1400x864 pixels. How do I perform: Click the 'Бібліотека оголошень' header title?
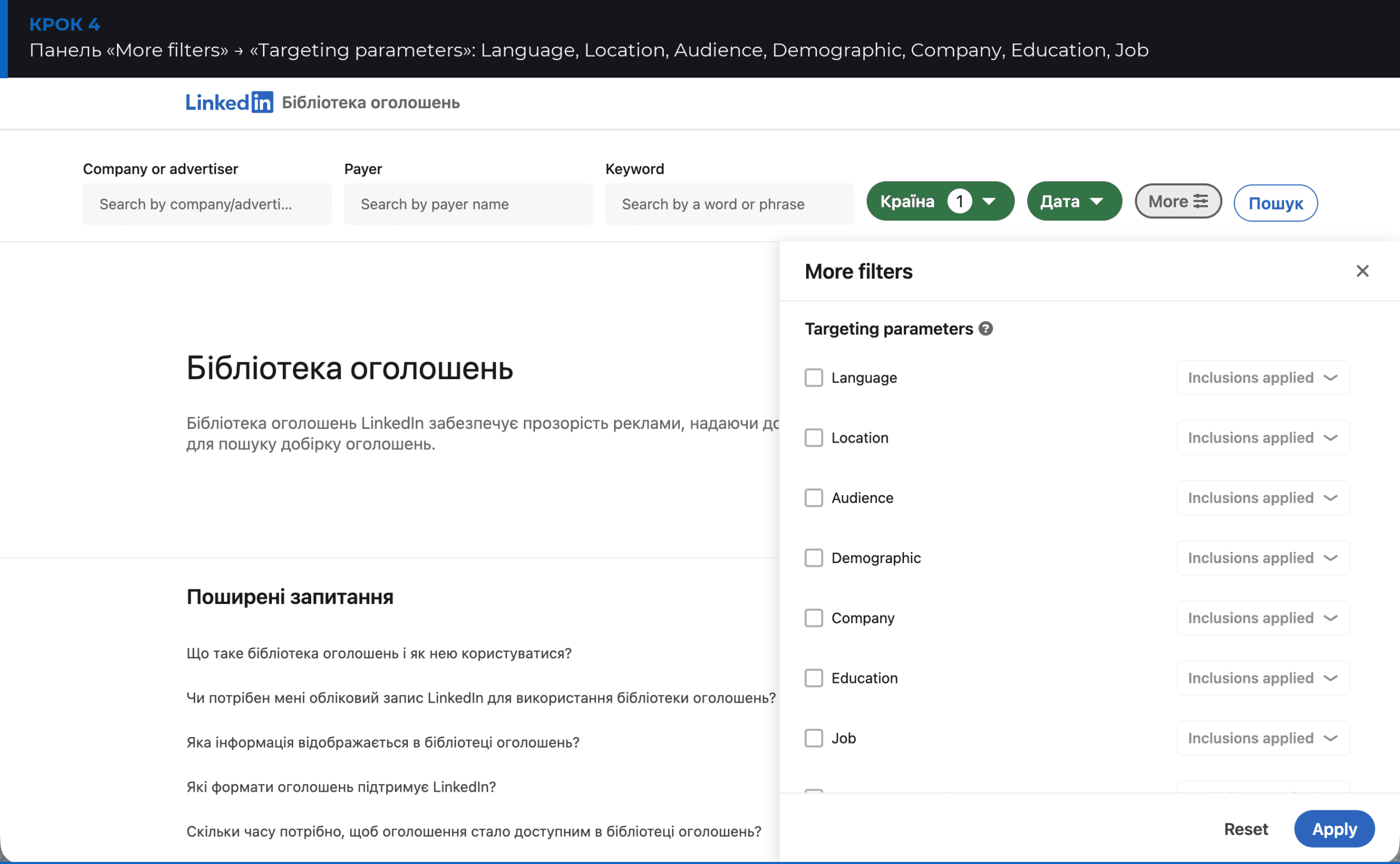coord(371,103)
